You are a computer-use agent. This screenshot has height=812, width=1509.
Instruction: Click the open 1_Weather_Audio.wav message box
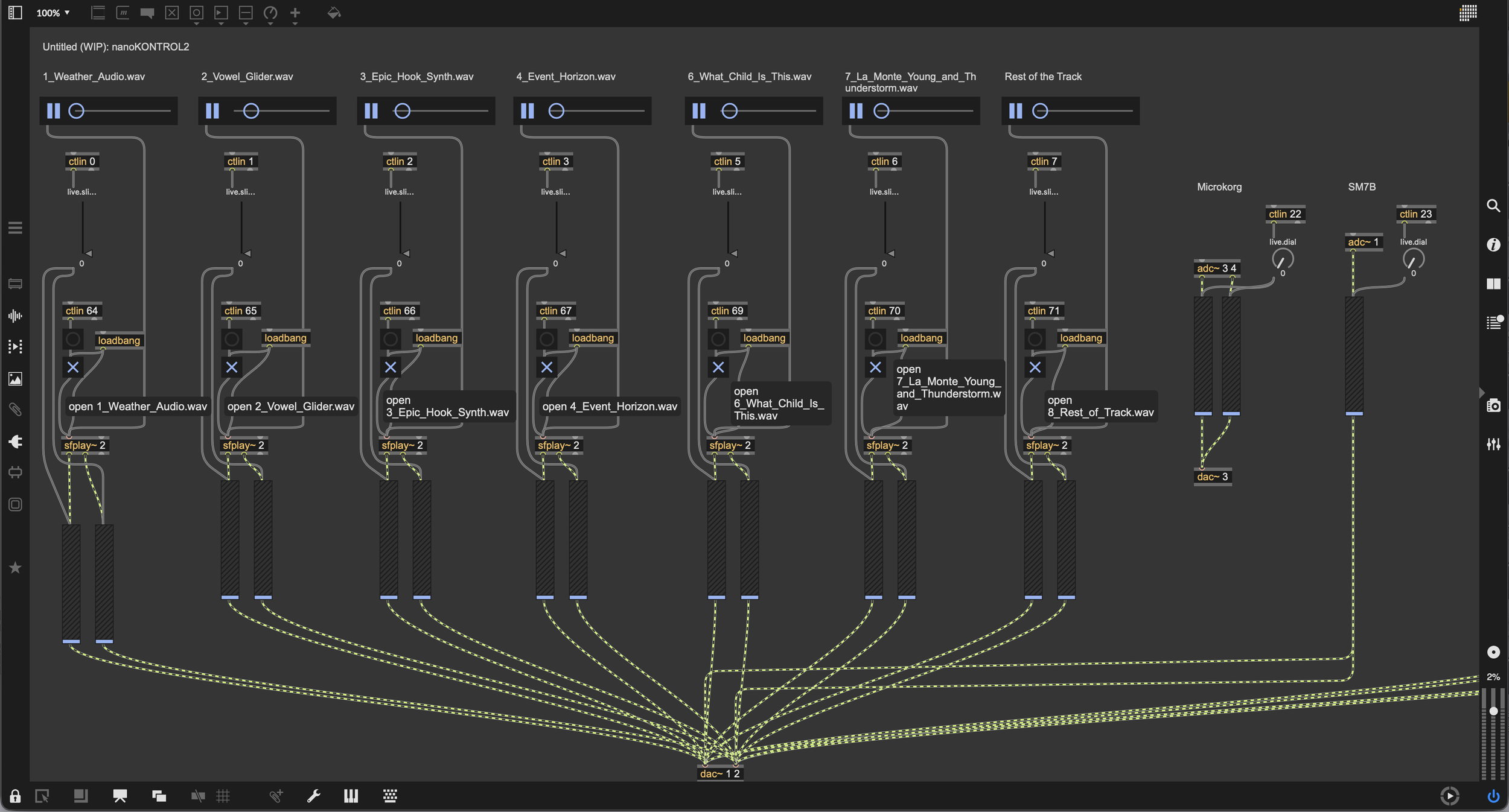(x=138, y=407)
